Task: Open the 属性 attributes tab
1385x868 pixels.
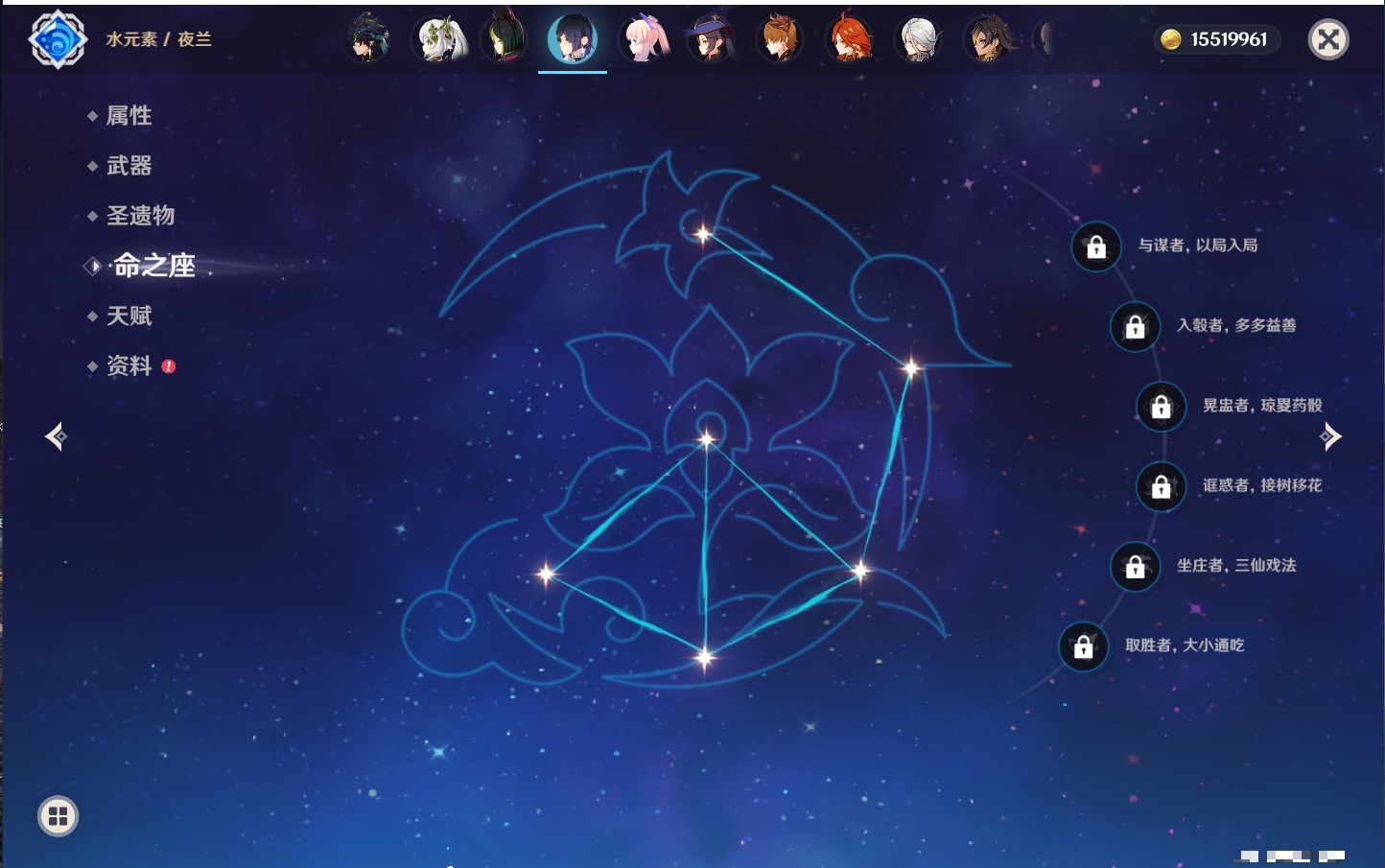Action: 129,116
